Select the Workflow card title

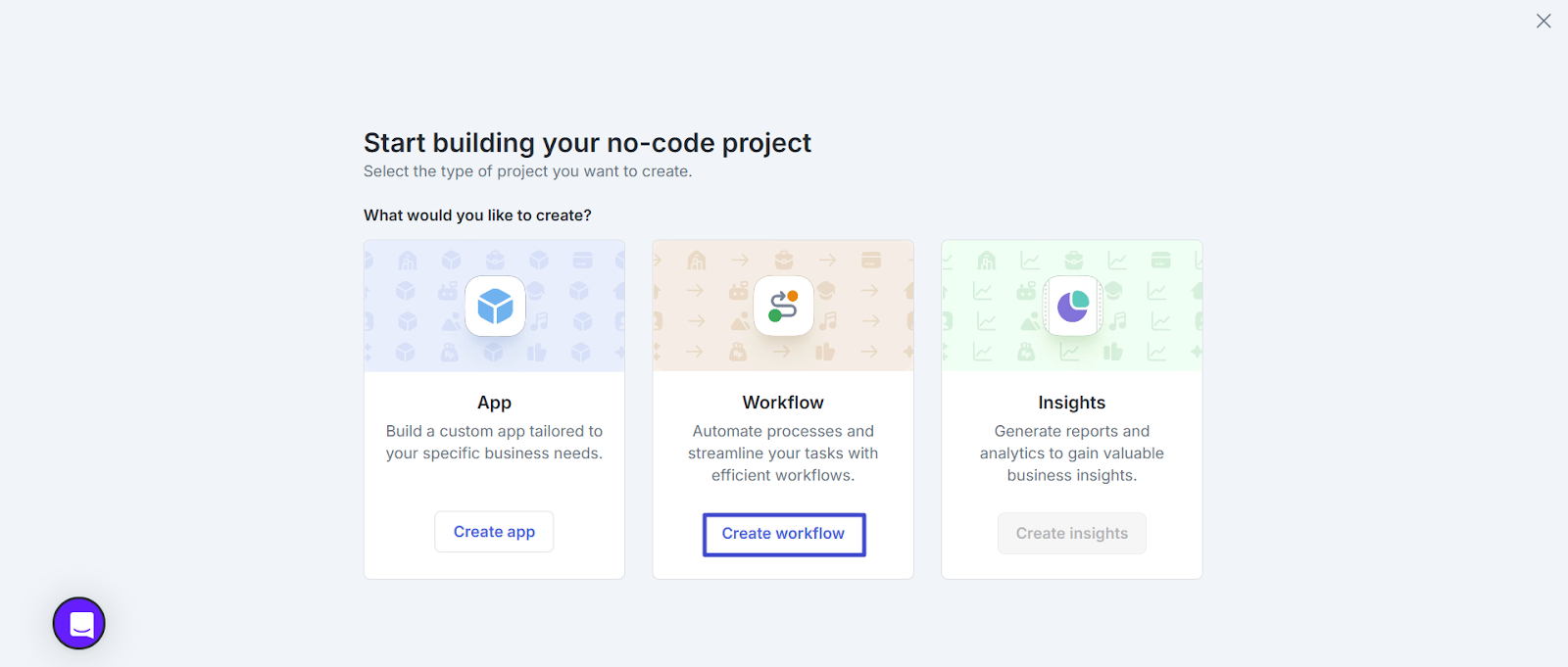pos(783,403)
